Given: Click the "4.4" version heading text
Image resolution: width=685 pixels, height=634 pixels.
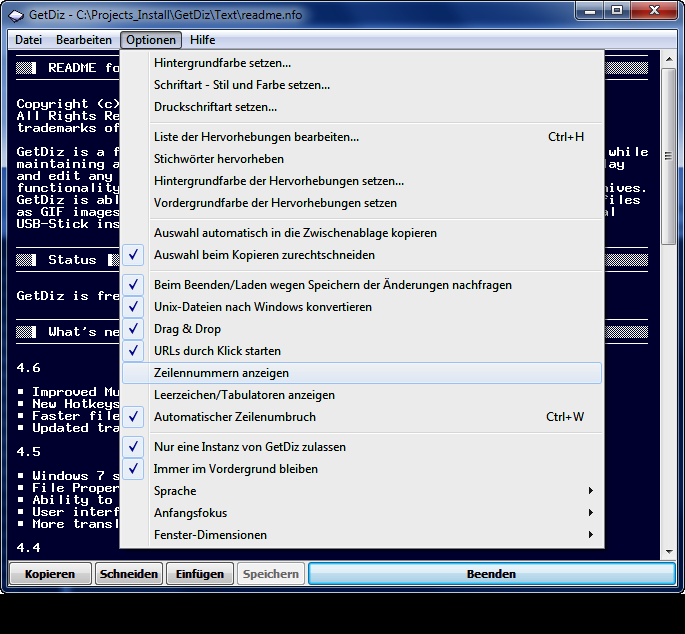Looking at the screenshot, I should 28,548.
